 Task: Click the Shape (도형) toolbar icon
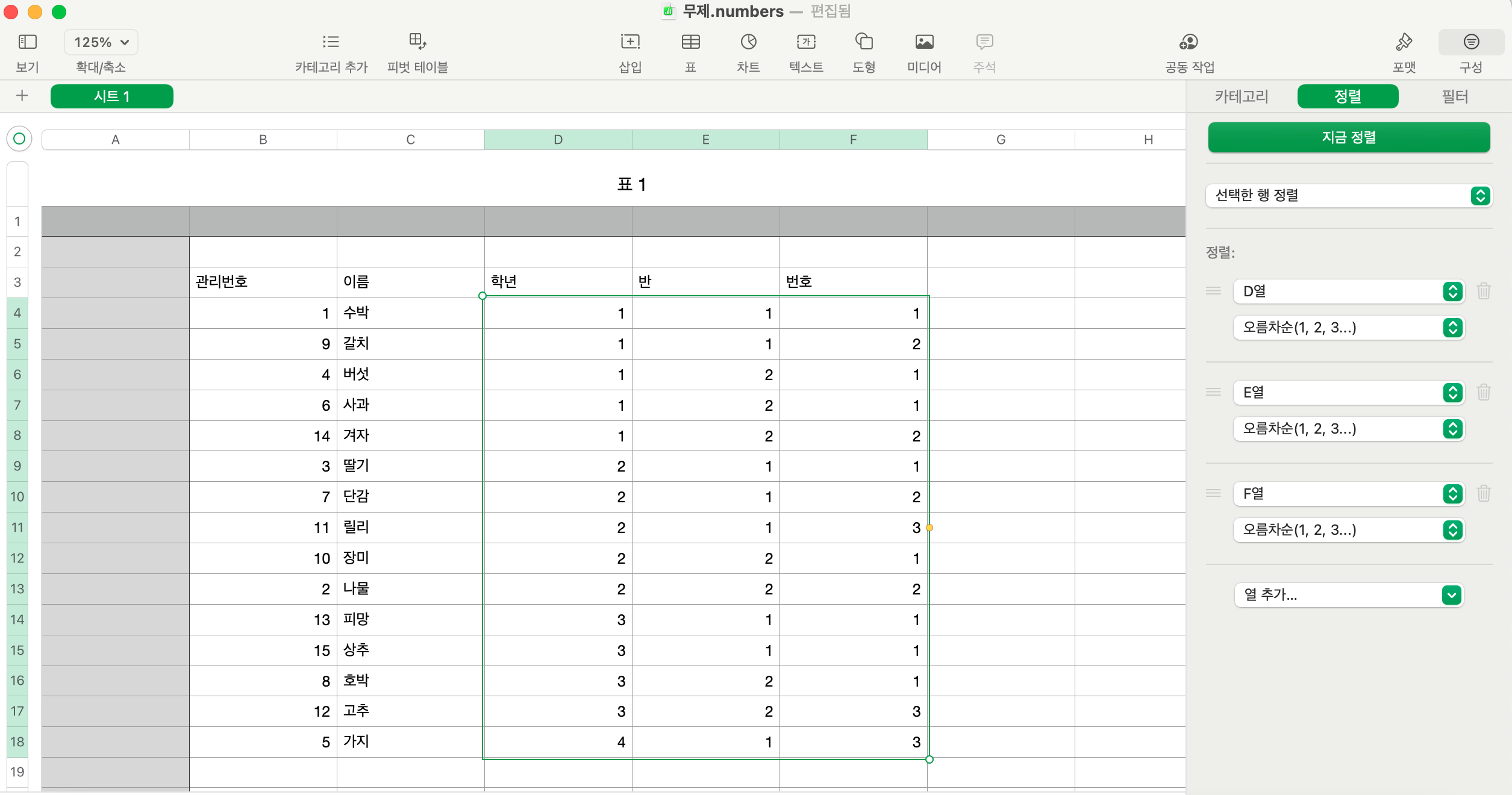pyautogui.click(x=864, y=42)
